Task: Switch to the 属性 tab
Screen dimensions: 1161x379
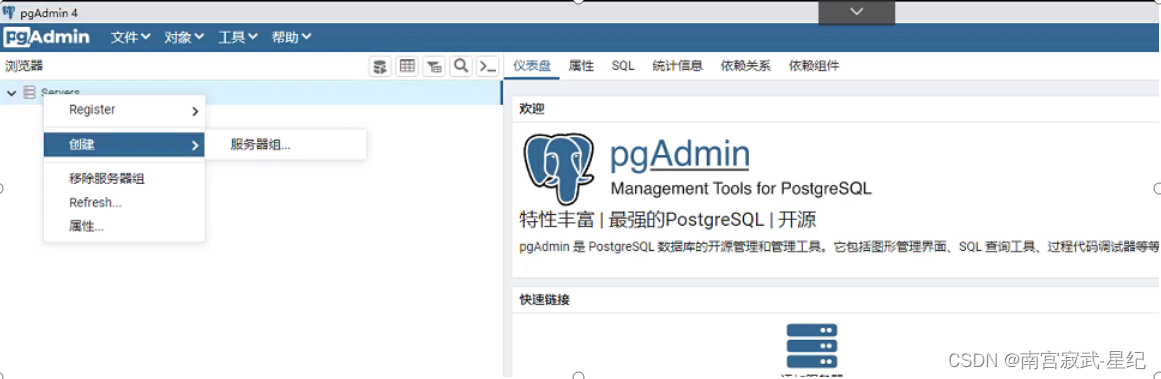Action: [581, 66]
